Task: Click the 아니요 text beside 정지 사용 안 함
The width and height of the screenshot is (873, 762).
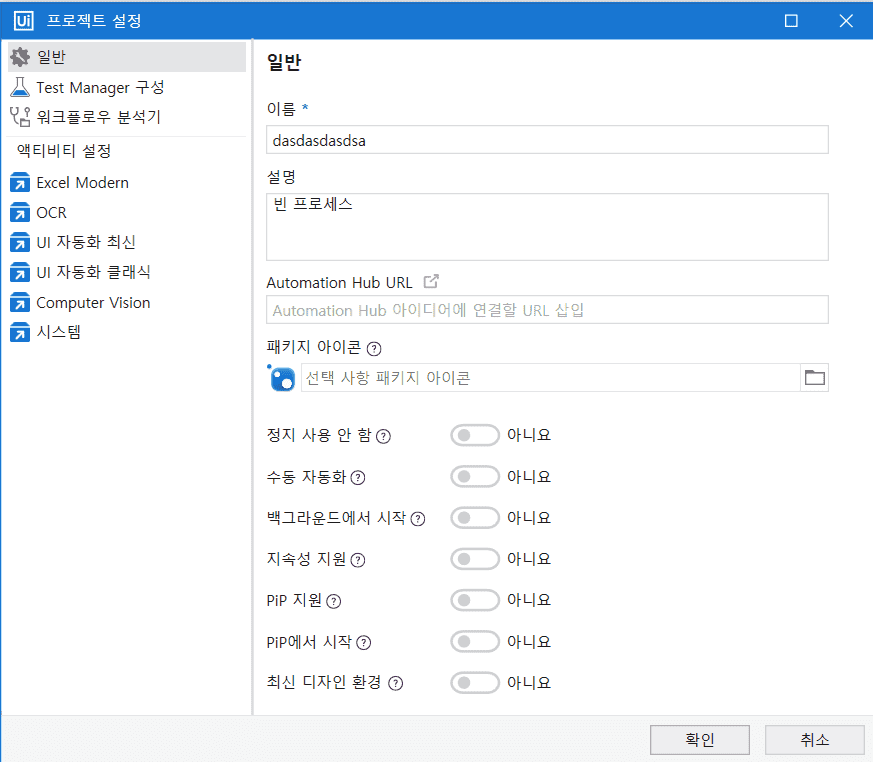Action: 529,435
